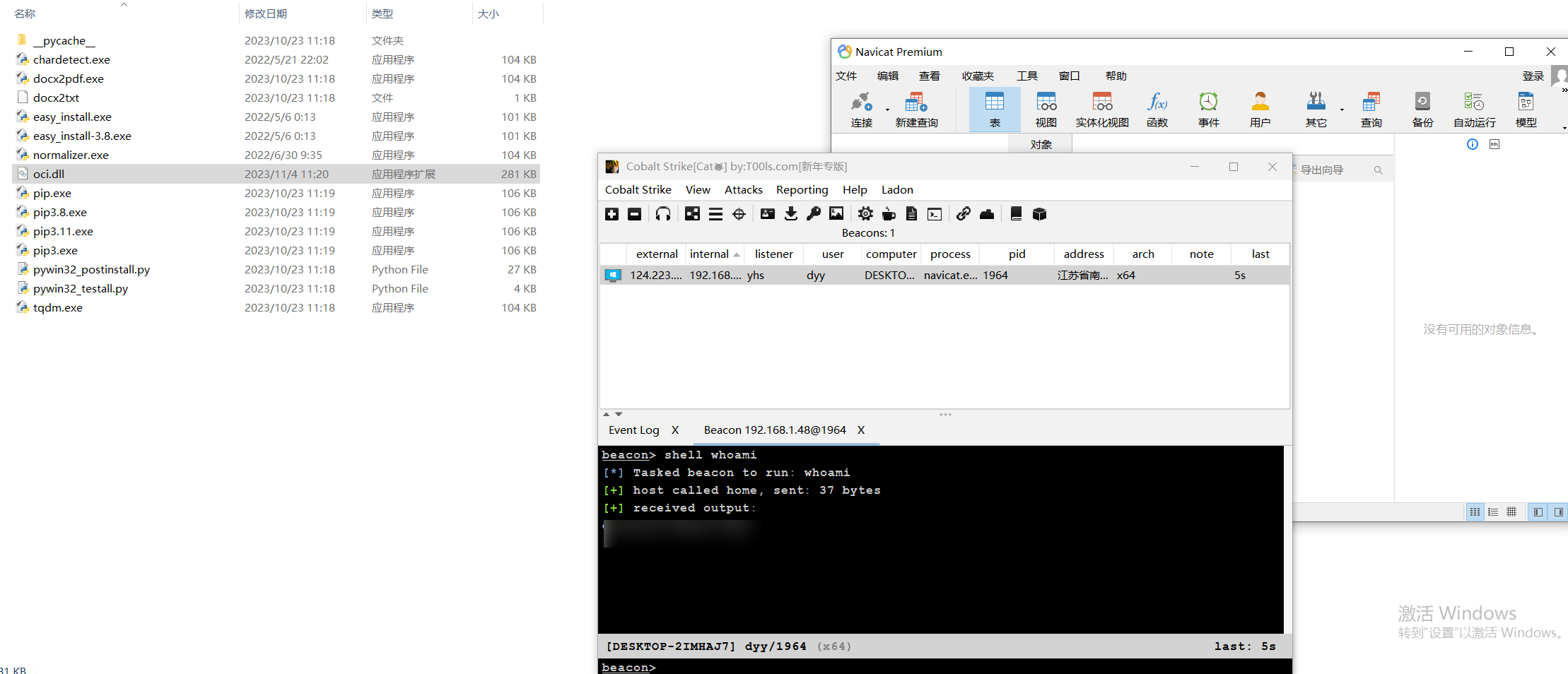
Task: Expand the 其它 dropdown arrow
Action: coord(1342,110)
